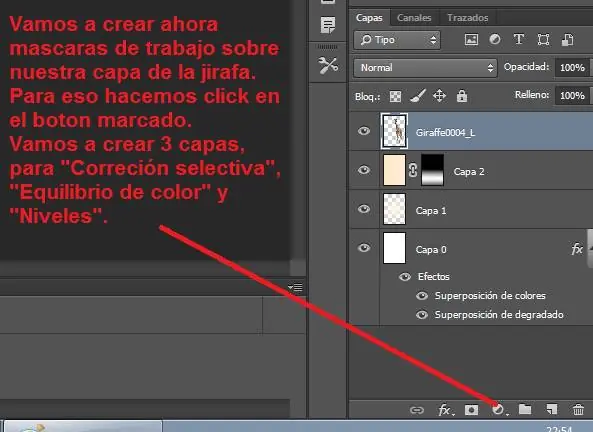593x432 pixels.
Task: Select the Capa 2 color fill thumbnail
Action: (x=394, y=170)
